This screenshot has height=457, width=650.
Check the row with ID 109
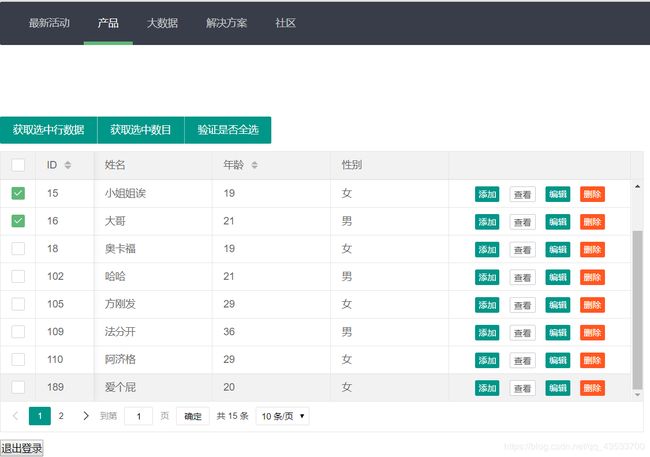click(18, 332)
